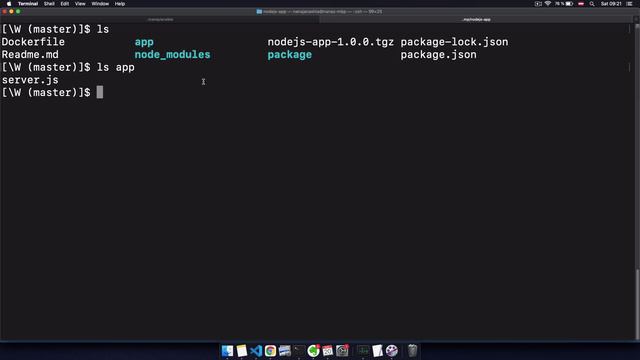Zoom the Terminal window with green button

(x=18, y=11)
